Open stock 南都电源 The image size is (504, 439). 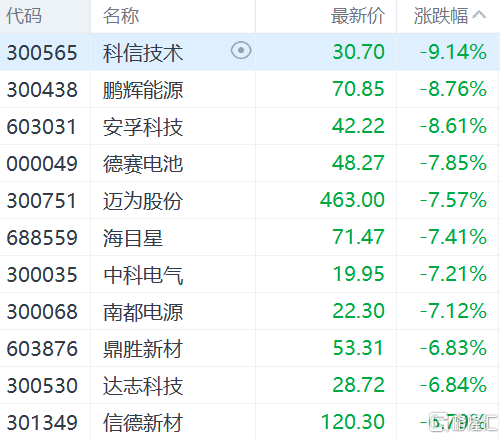point(143,312)
